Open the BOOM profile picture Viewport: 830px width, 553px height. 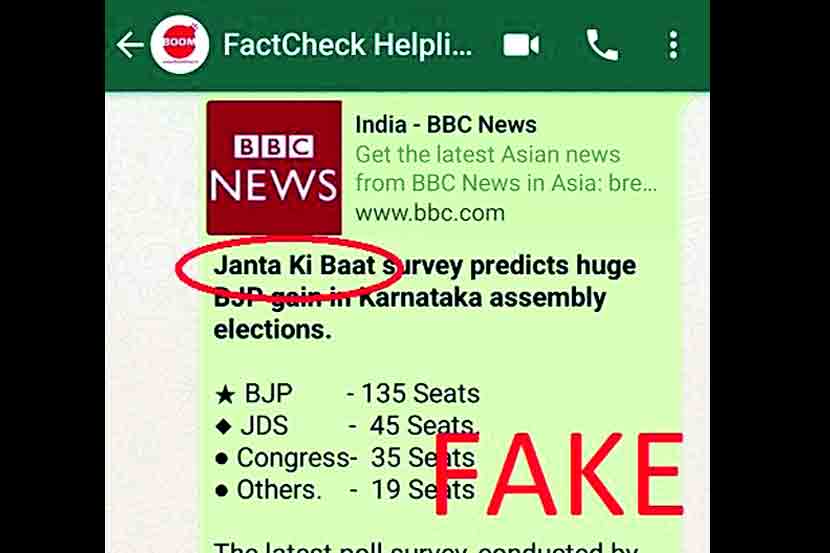pos(179,44)
